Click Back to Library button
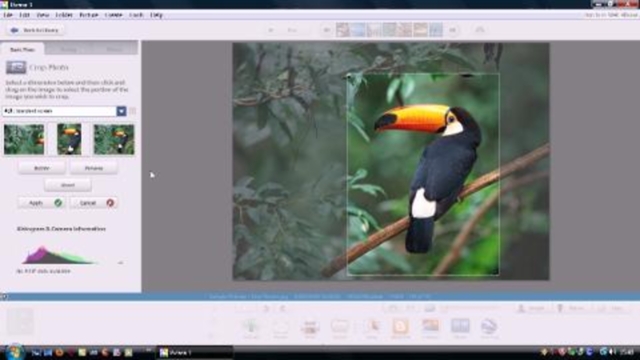 pyautogui.click(x=35, y=30)
